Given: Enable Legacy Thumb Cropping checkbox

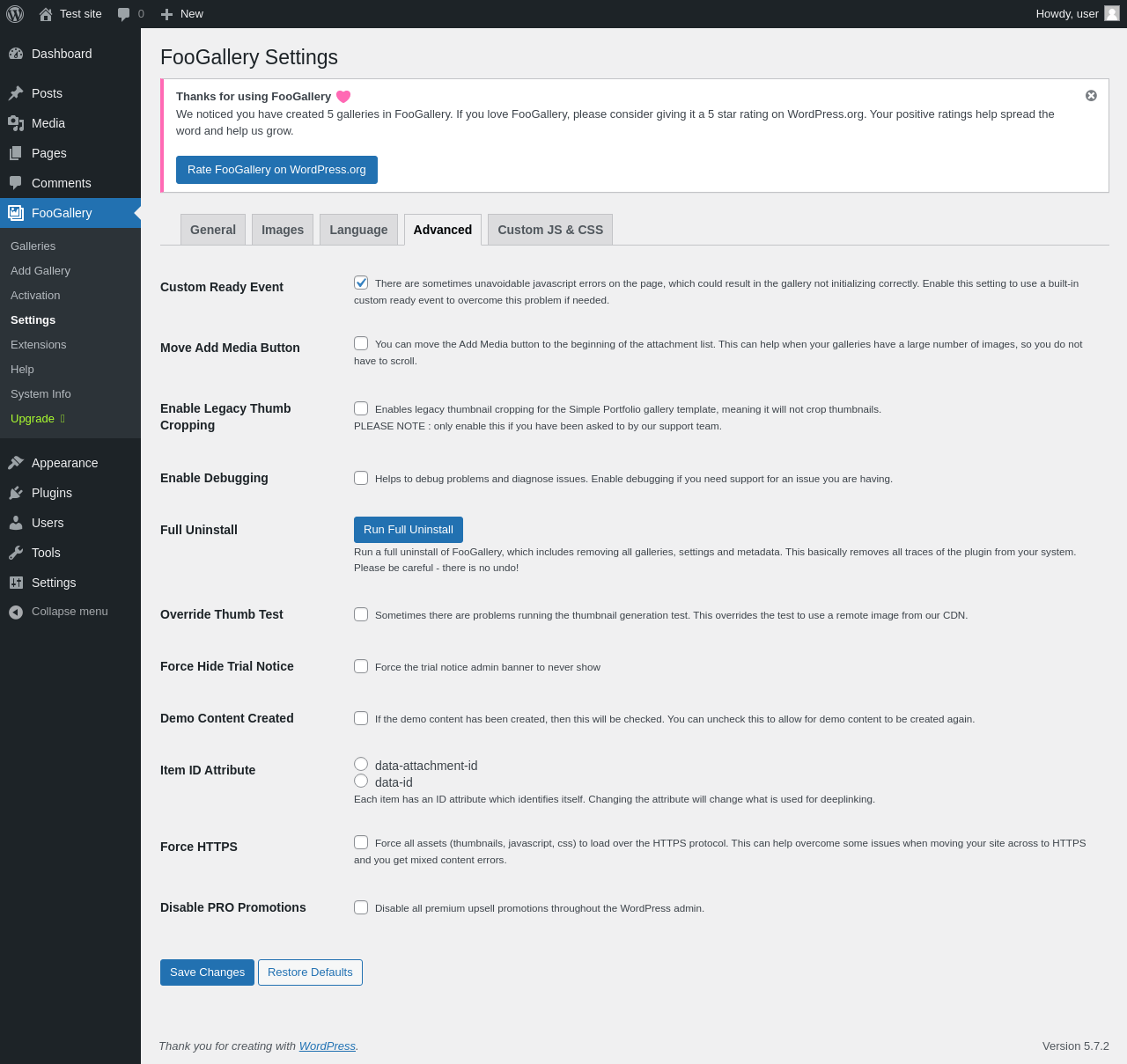Looking at the screenshot, I should click(x=361, y=408).
